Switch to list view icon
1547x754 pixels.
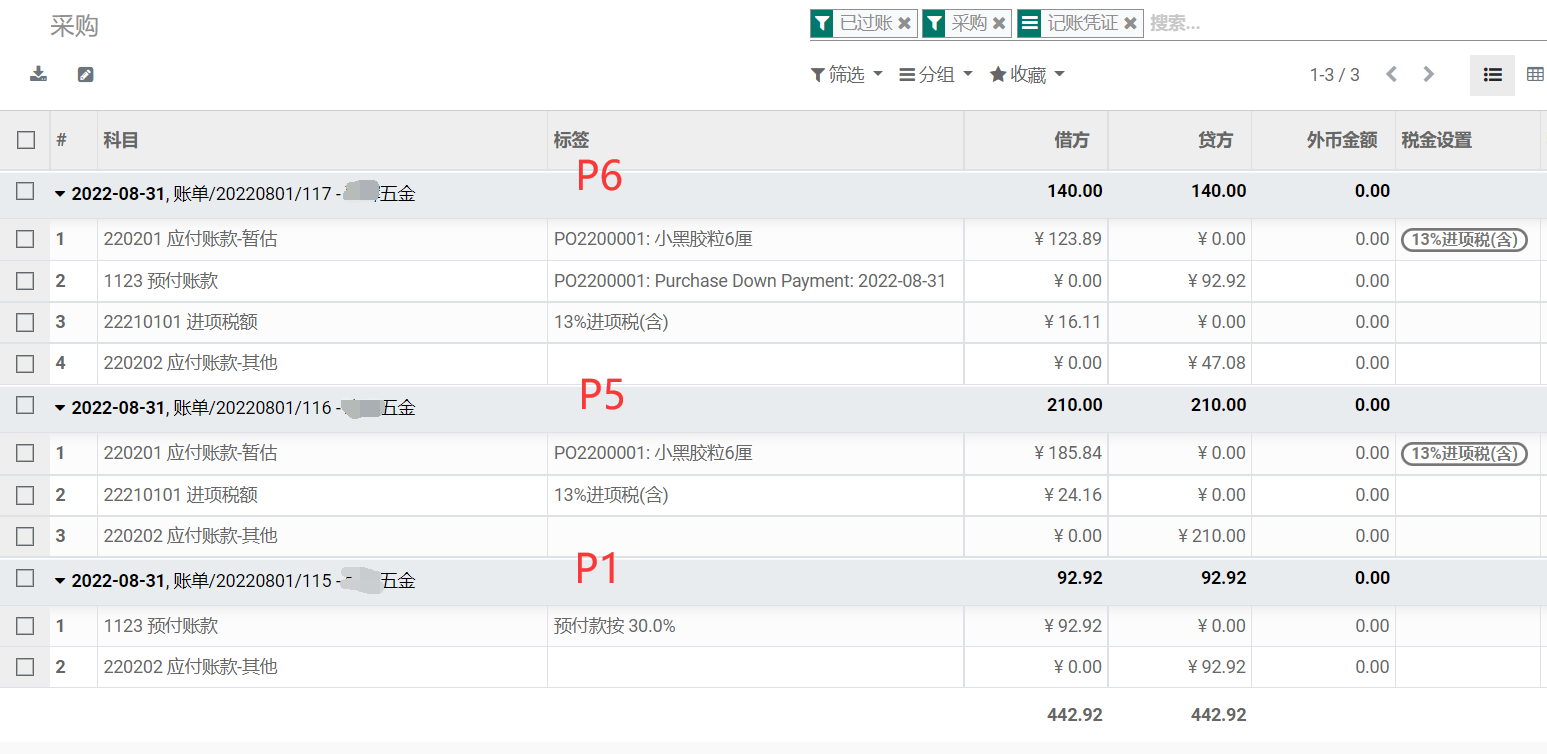1492,74
